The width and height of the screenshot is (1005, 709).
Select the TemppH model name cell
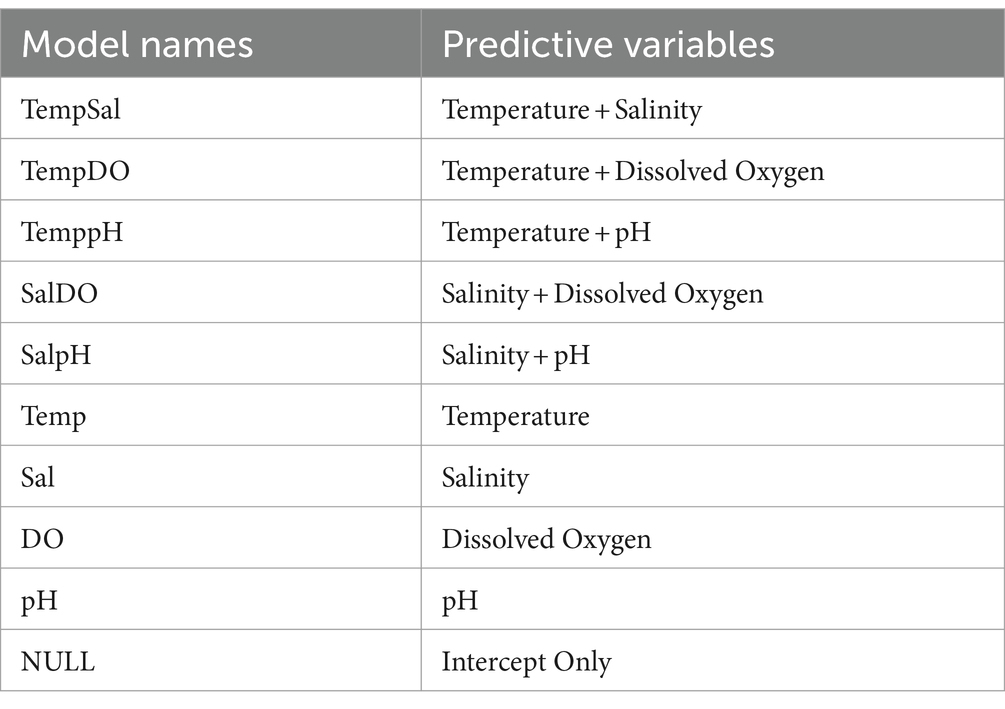211,231
